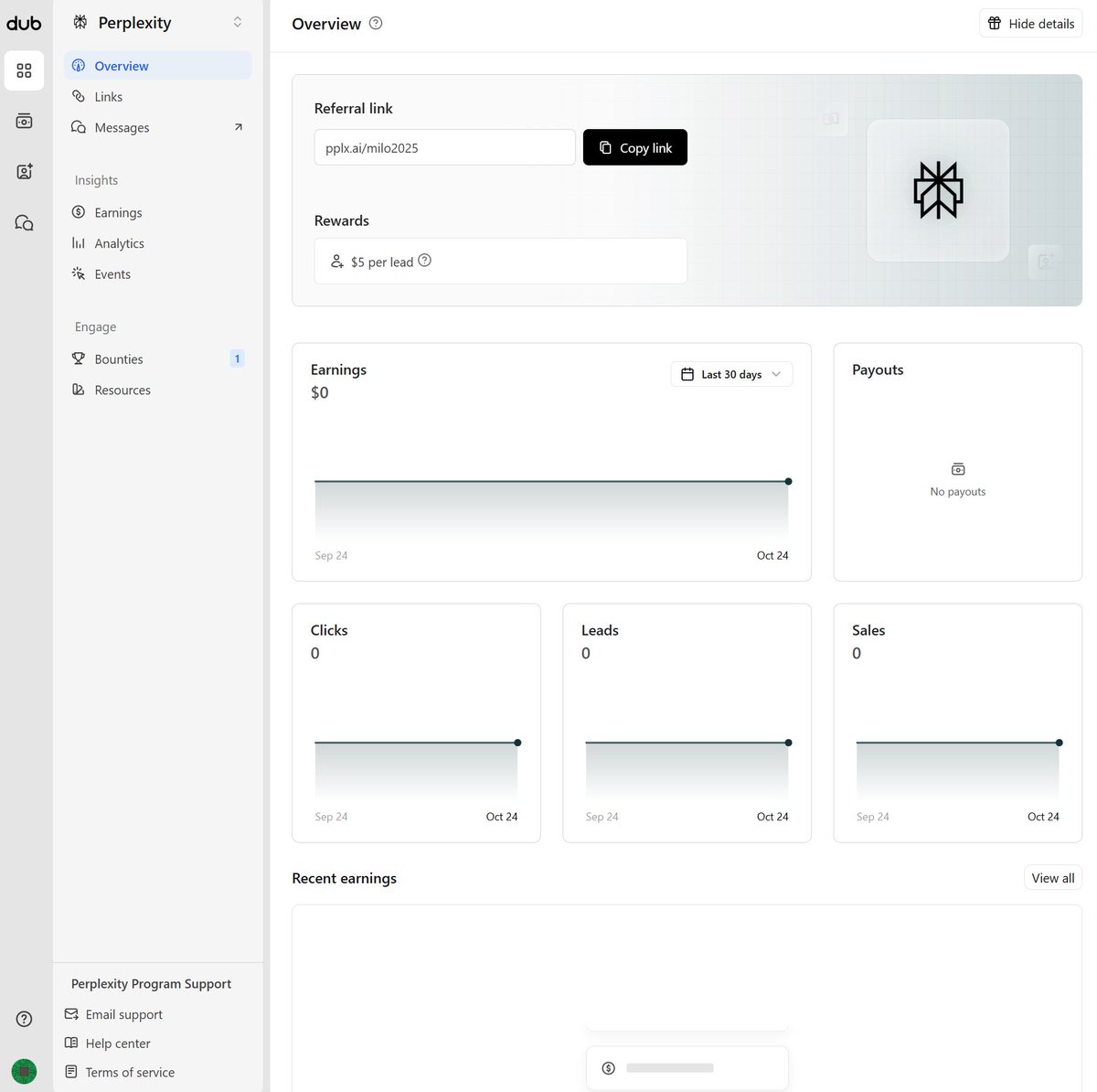Click the Earnings dollar icon in sidebar
The width and height of the screenshot is (1097, 1092).
(x=79, y=212)
